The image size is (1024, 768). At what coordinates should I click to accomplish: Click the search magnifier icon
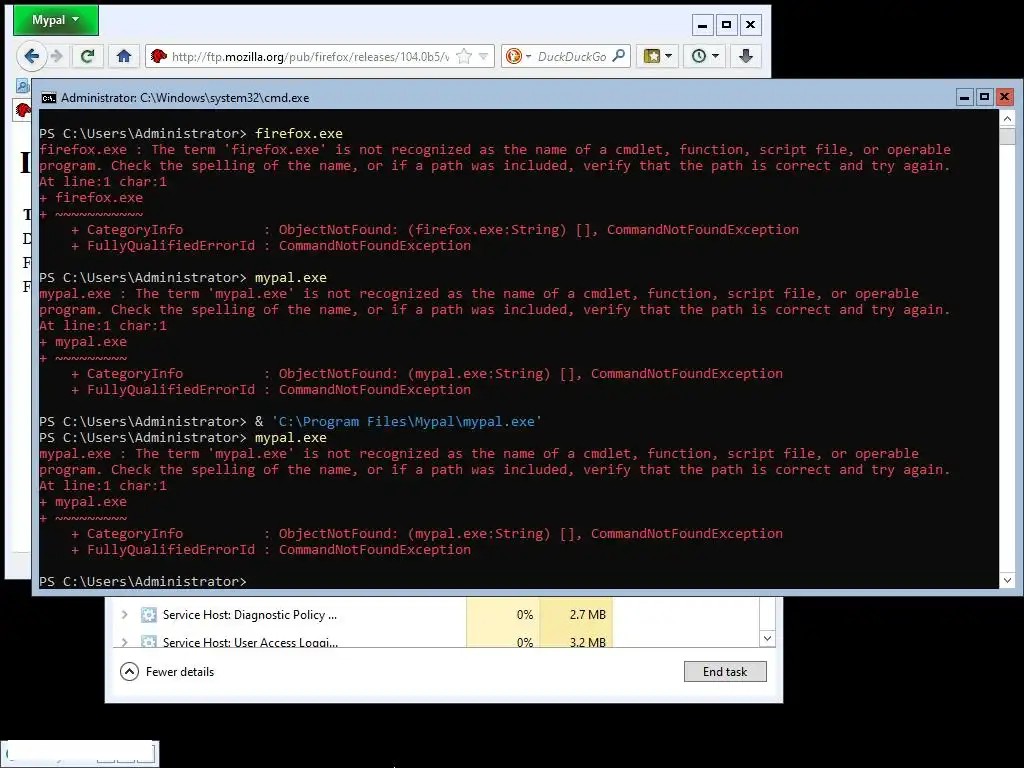pyautogui.click(x=619, y=56)
